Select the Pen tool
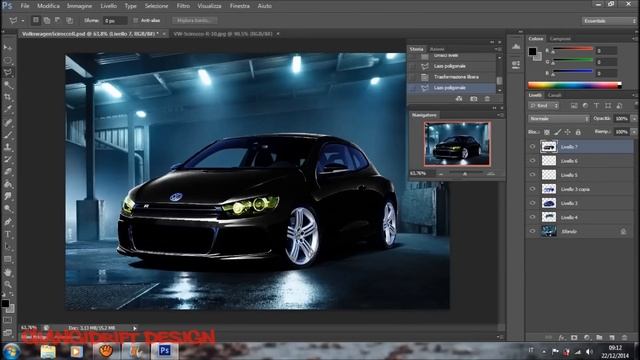This screenshot has height=360, width=640. [x=7, y=222]
